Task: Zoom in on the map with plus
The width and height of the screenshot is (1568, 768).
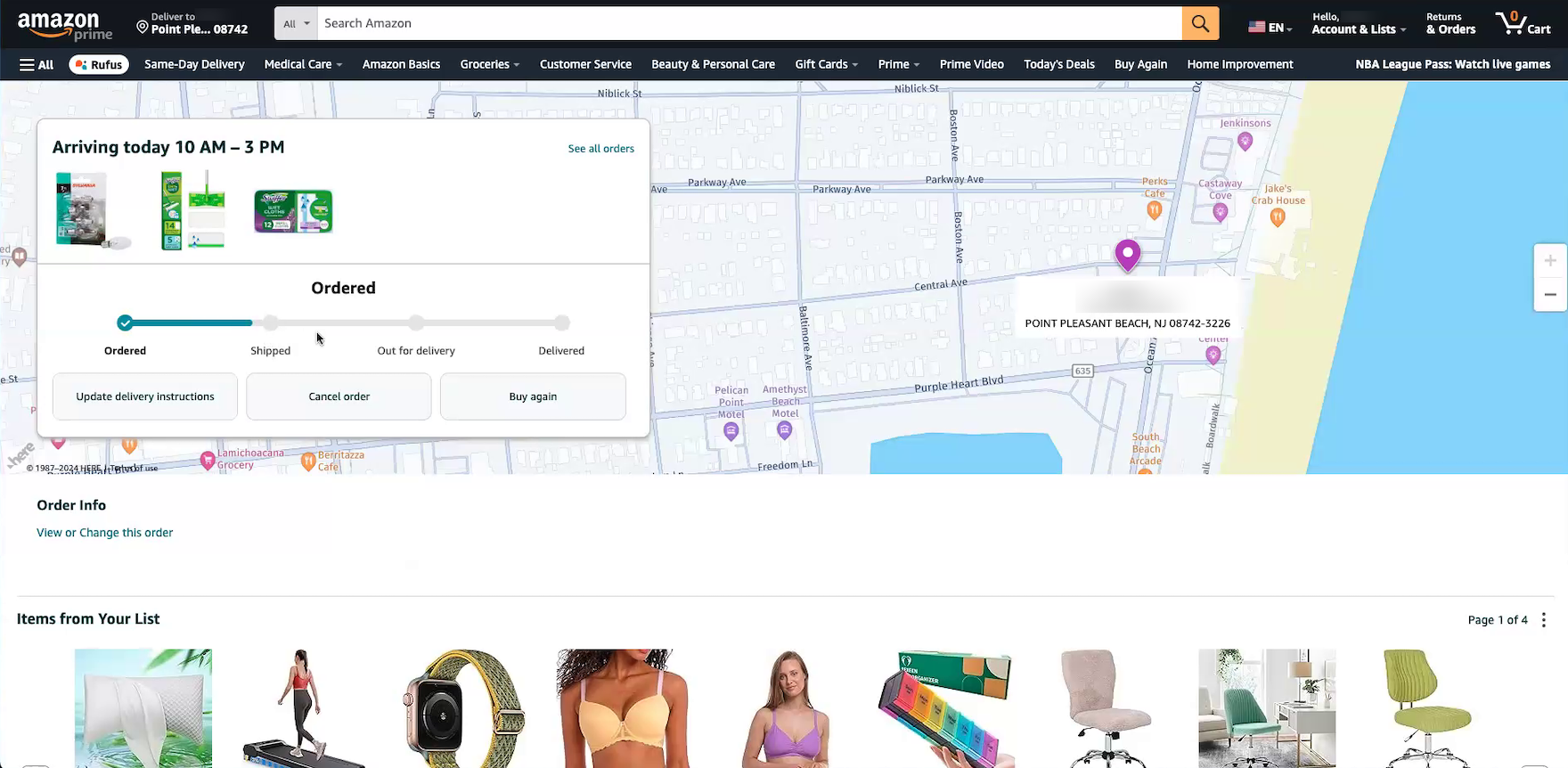Action: pos(1550,260)
